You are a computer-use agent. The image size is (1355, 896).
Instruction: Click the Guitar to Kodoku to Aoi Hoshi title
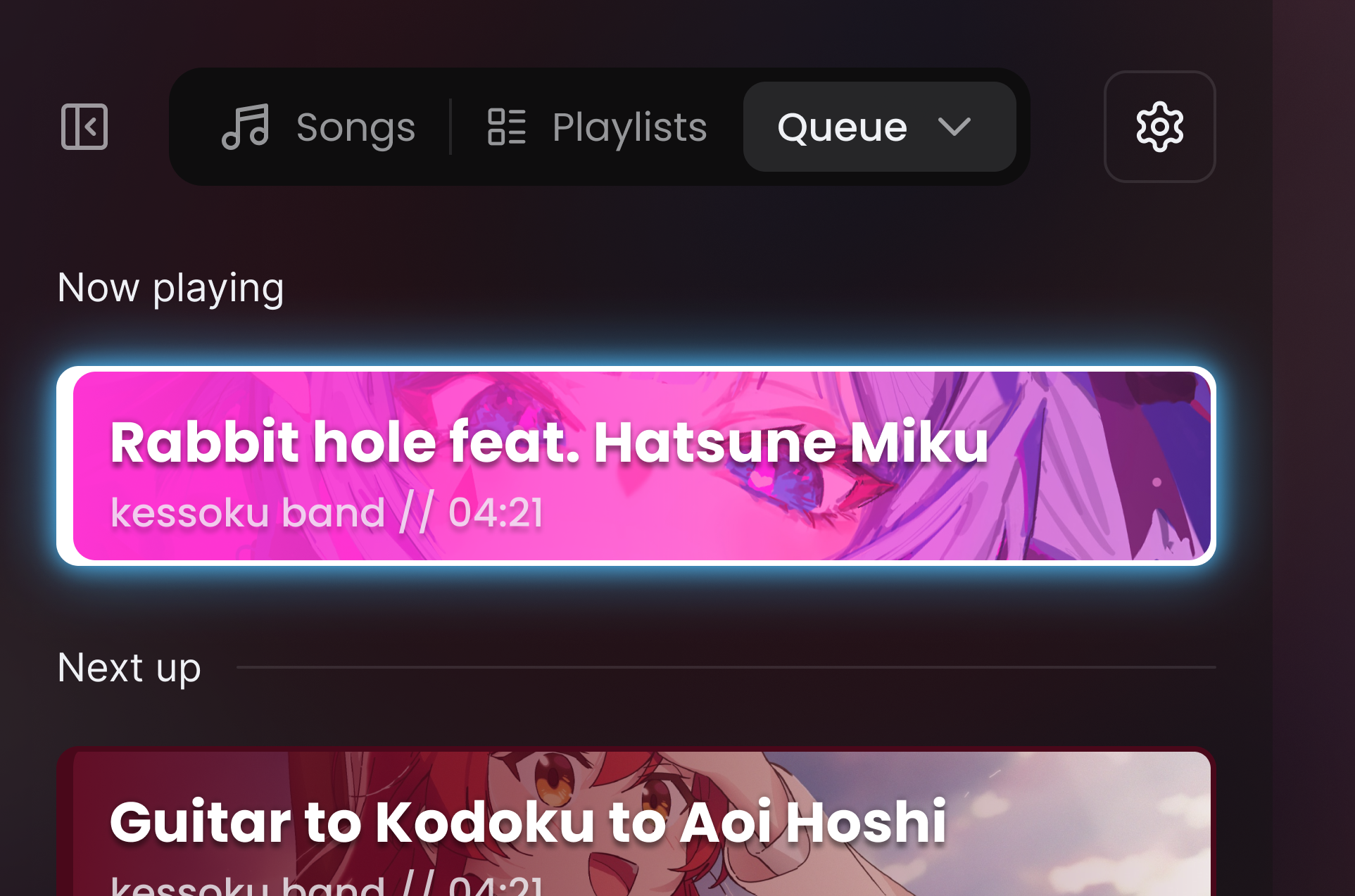(528, 821)
